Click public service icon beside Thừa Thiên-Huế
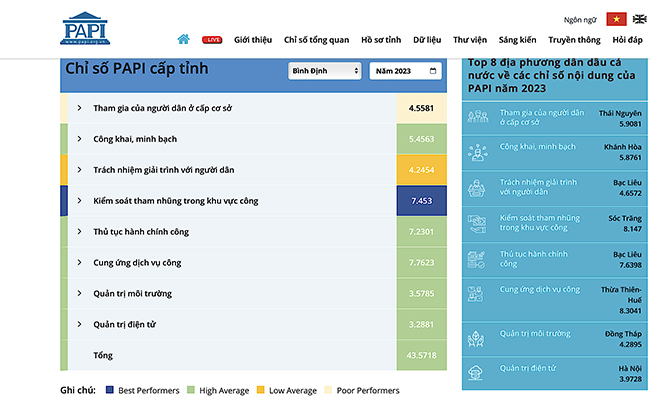Screen dimensions: 650x409 pos(475,294)
